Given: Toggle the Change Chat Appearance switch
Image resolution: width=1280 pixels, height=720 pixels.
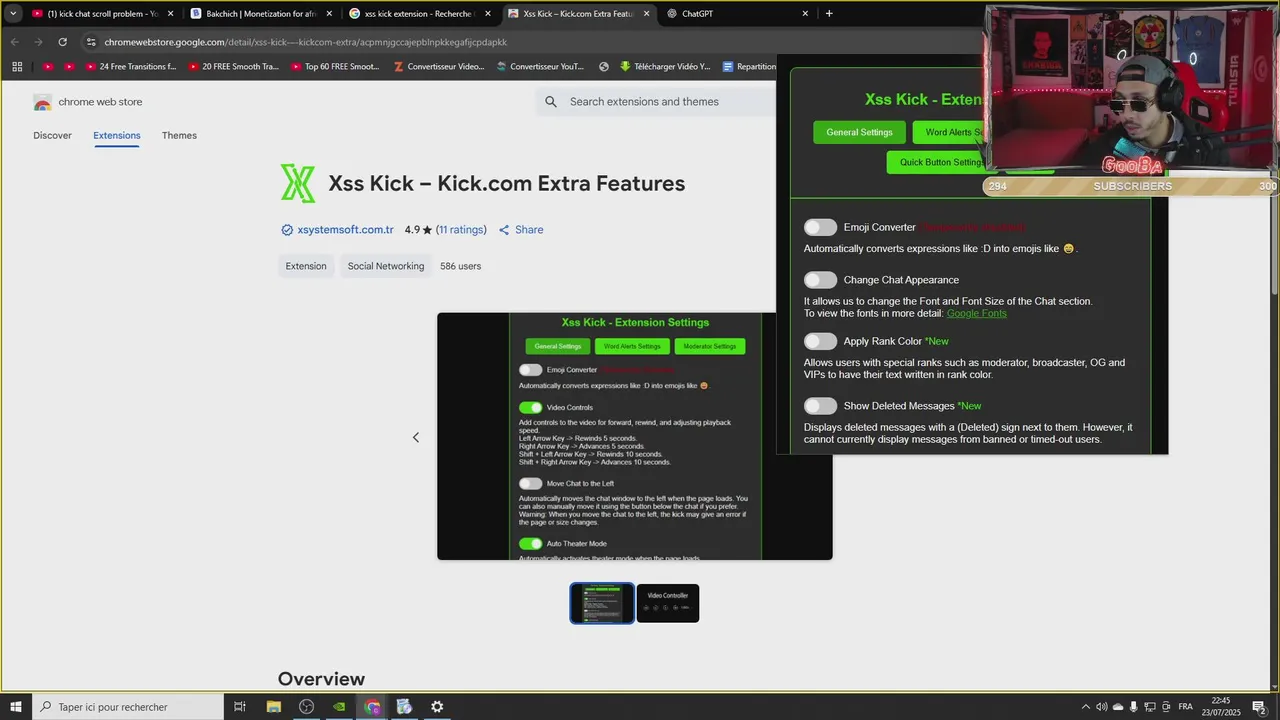Looking at the screenshot, I should click(820, 280).
